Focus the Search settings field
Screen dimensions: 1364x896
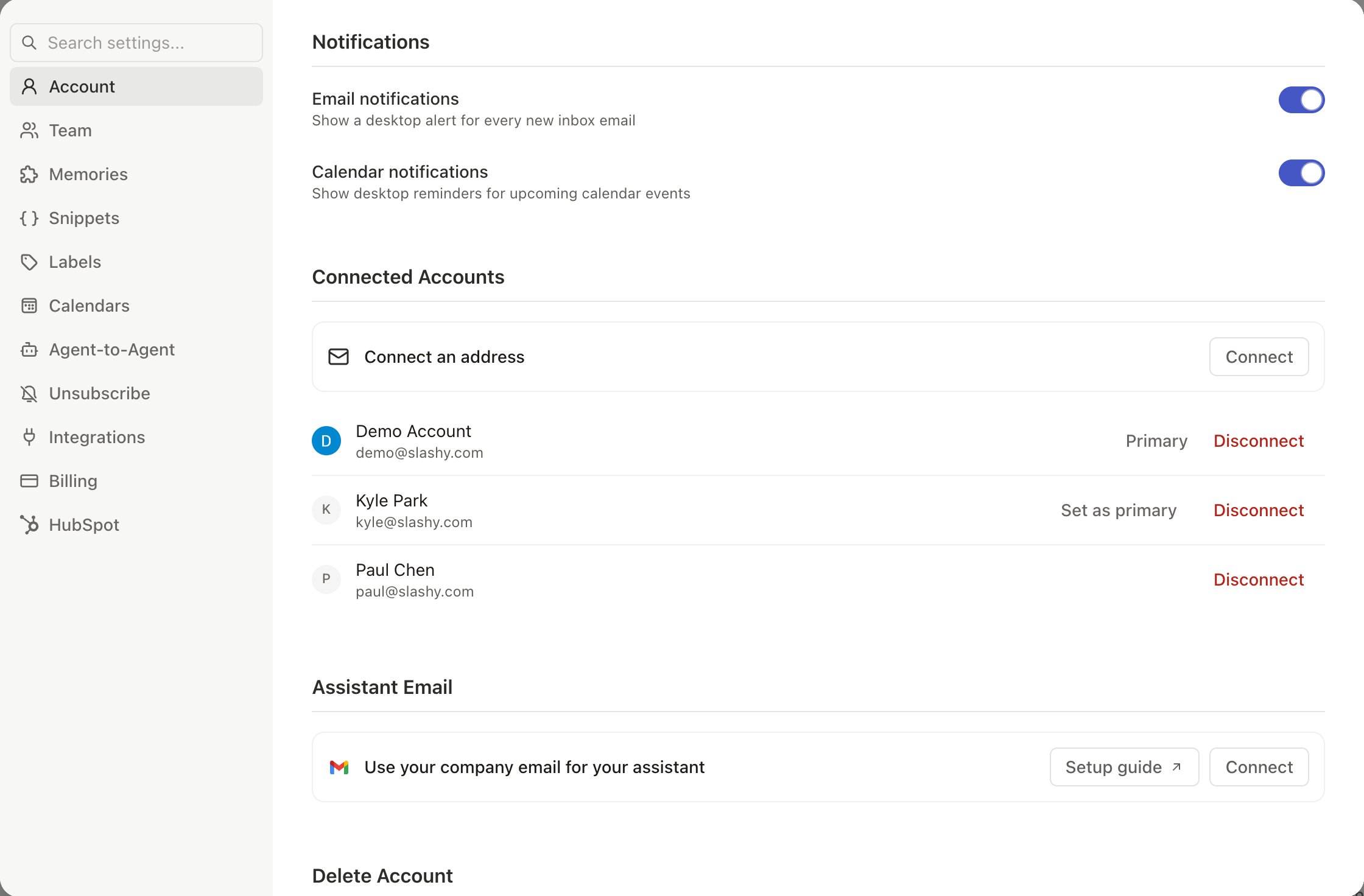point(136,43)
